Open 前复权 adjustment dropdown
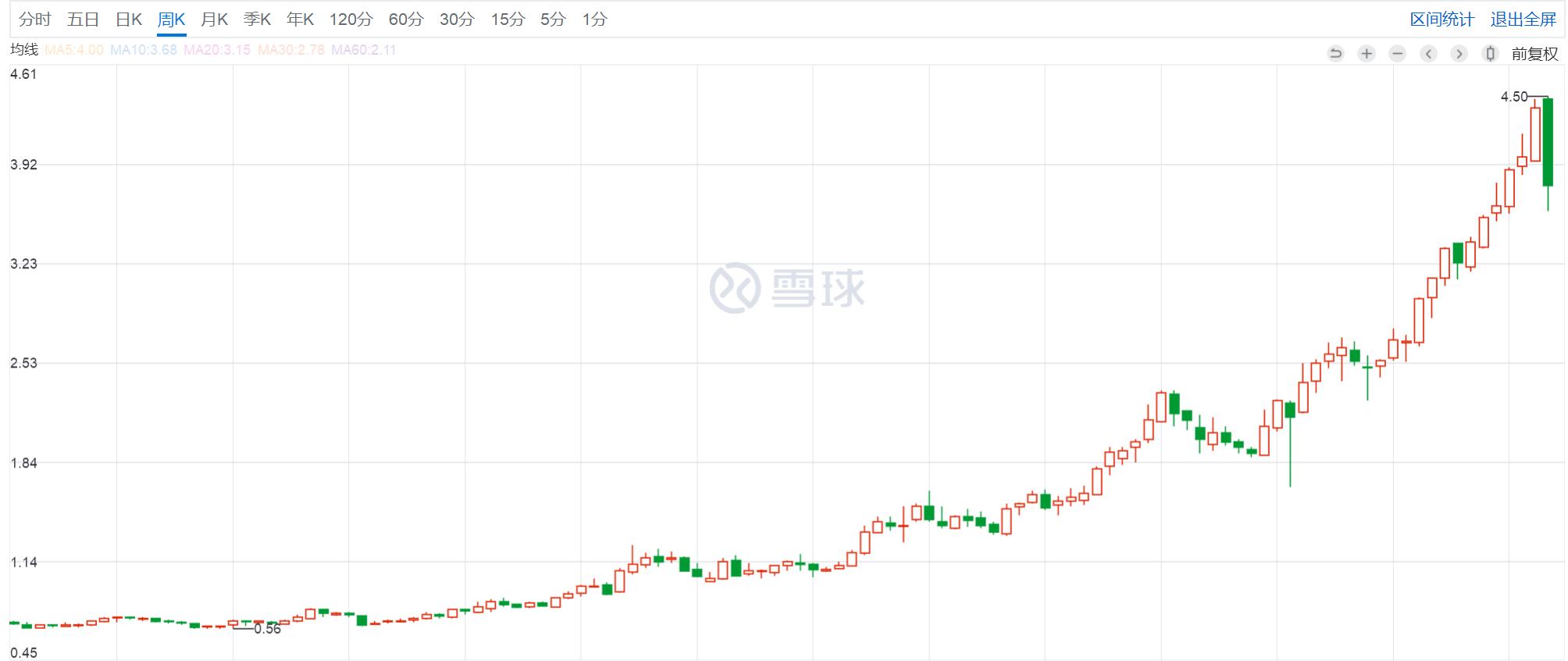The height and width of the screenshot is (661, 1568). pos(1534,54)
